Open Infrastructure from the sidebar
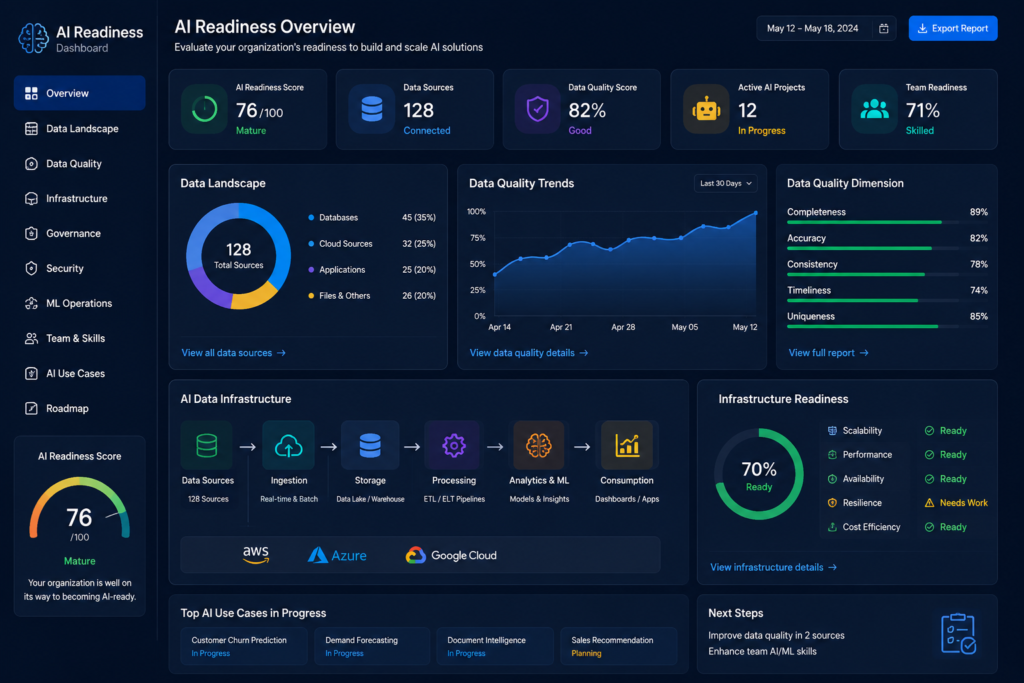1024x683 pixels. [80, 199]
